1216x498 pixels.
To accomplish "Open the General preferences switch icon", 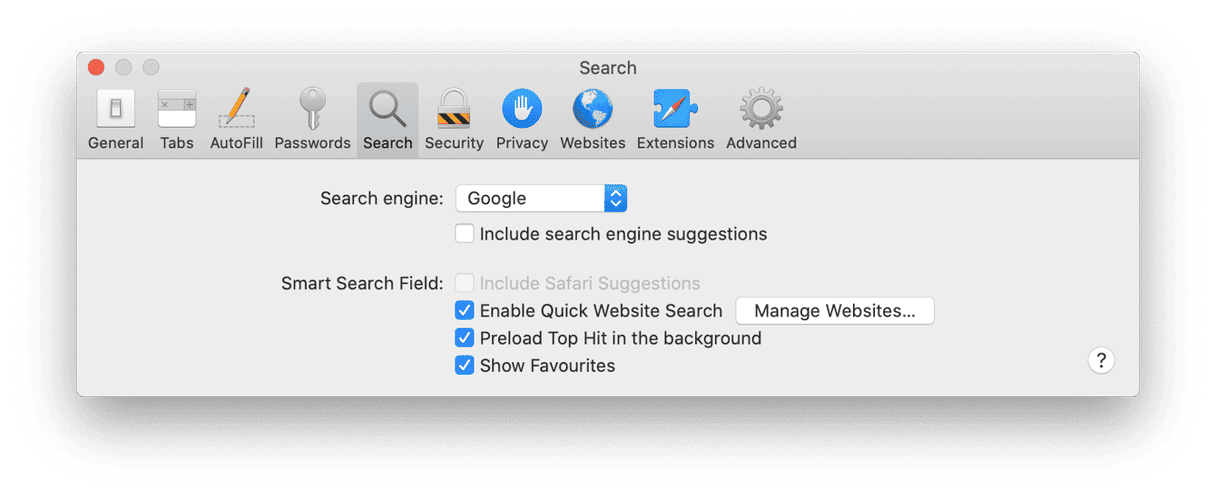I will tap(116, 109).
